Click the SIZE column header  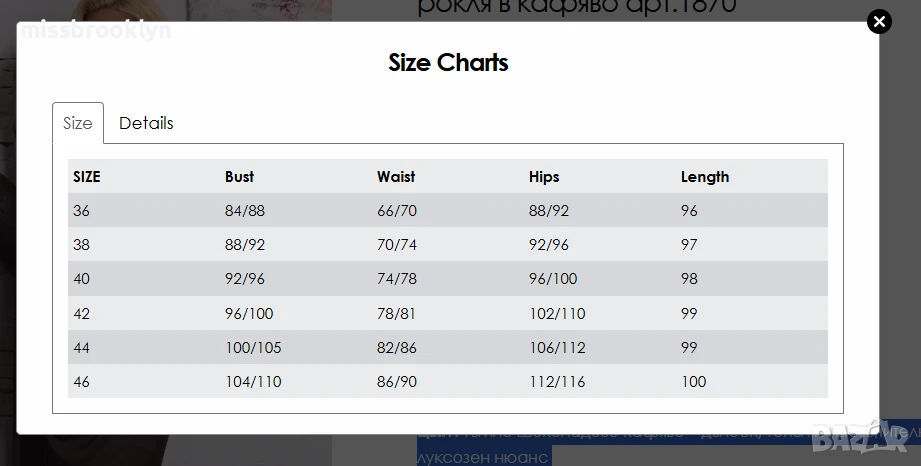pos(87,176)
